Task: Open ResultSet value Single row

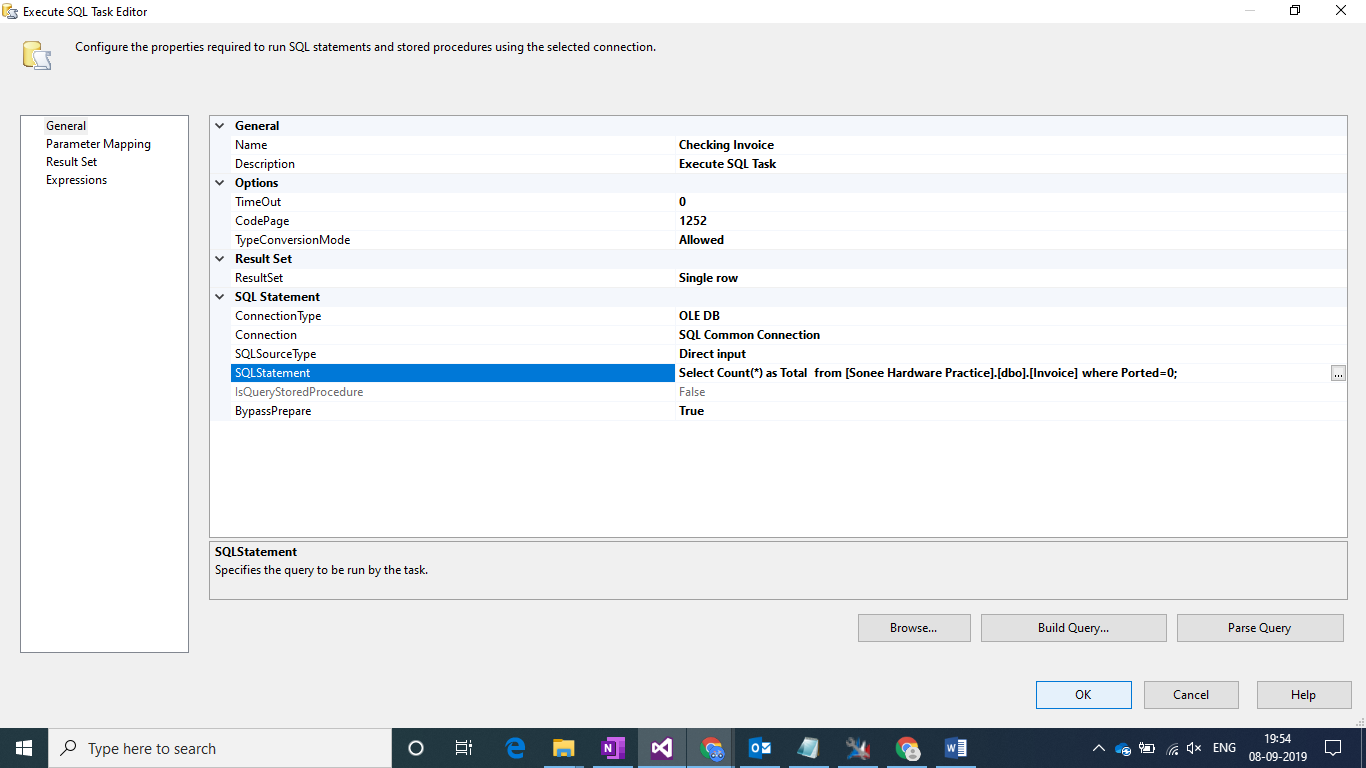Action: [708, 278]
